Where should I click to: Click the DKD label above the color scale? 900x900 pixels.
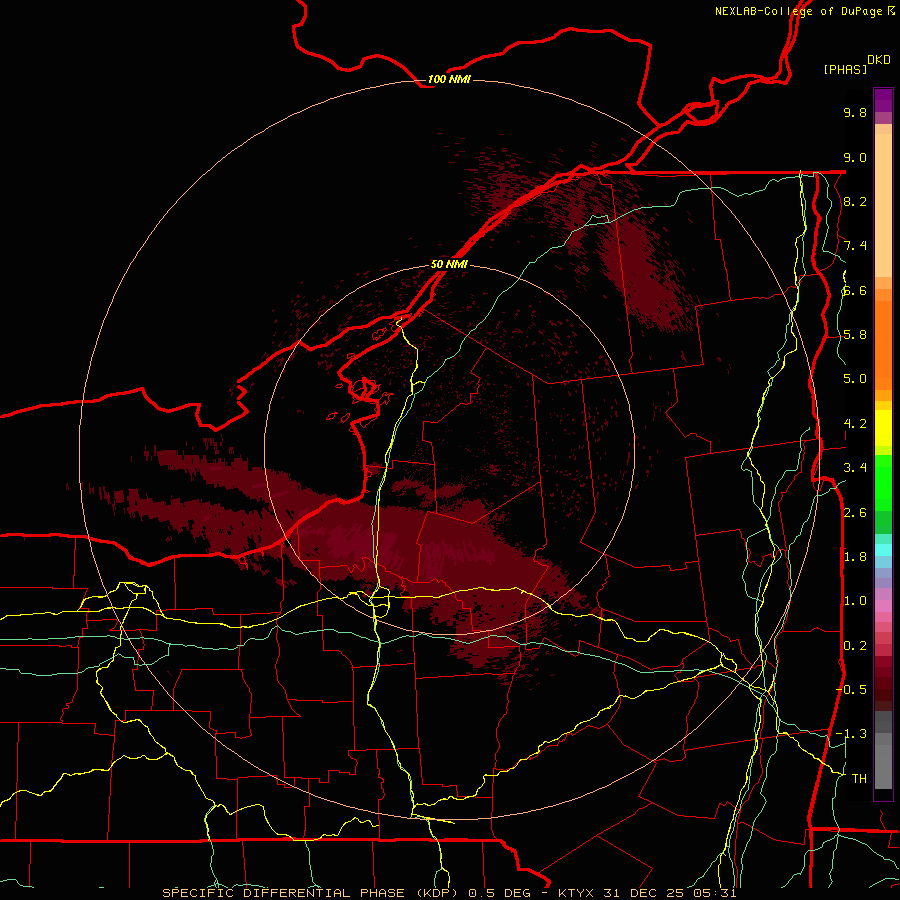coord(878,60)
